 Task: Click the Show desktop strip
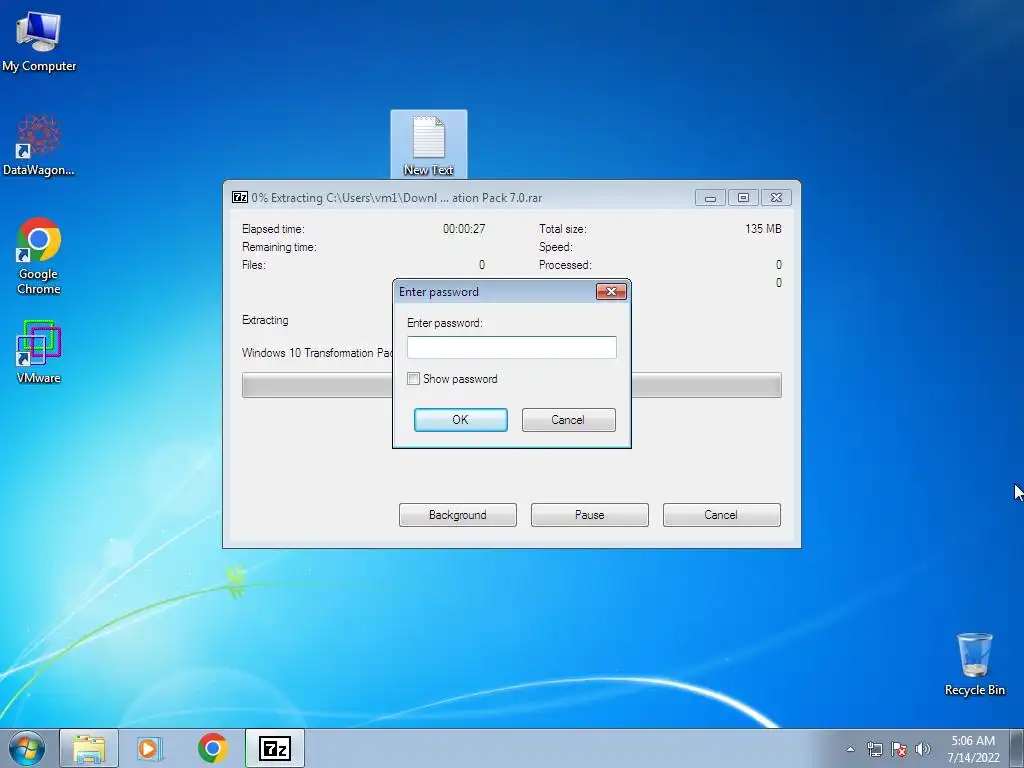pyautogui.click(x=1017, y=748)
